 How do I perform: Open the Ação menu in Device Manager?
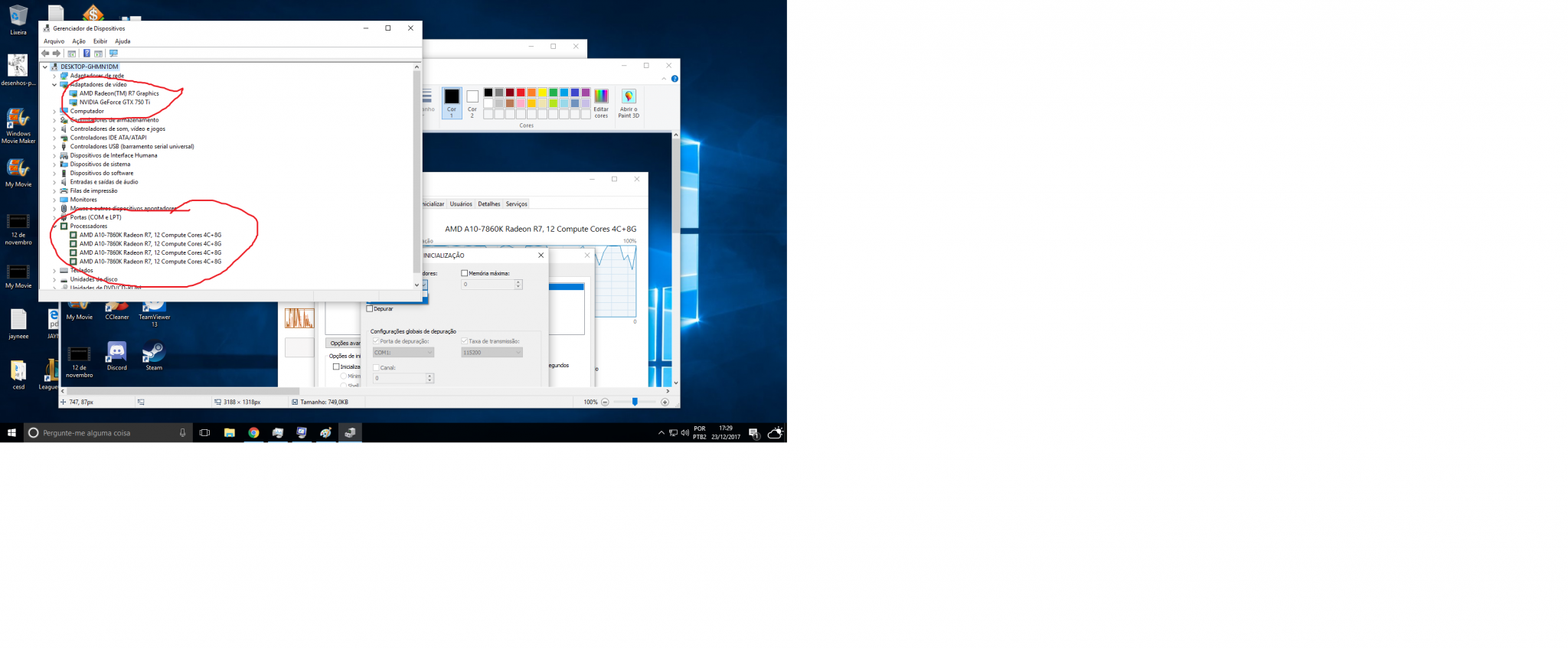[x=79, y=41]
